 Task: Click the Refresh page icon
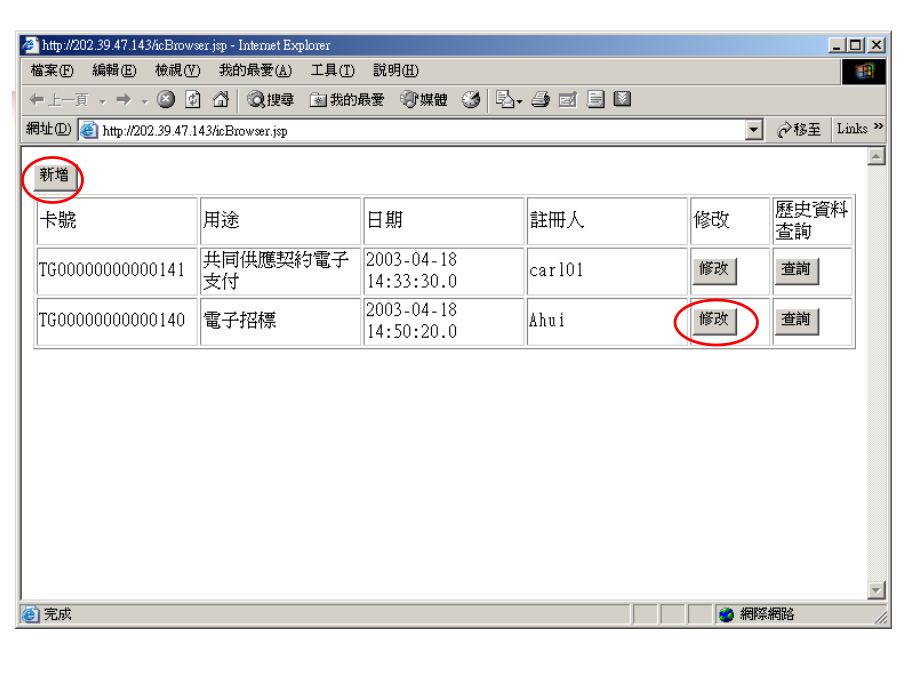click(193, 100)
